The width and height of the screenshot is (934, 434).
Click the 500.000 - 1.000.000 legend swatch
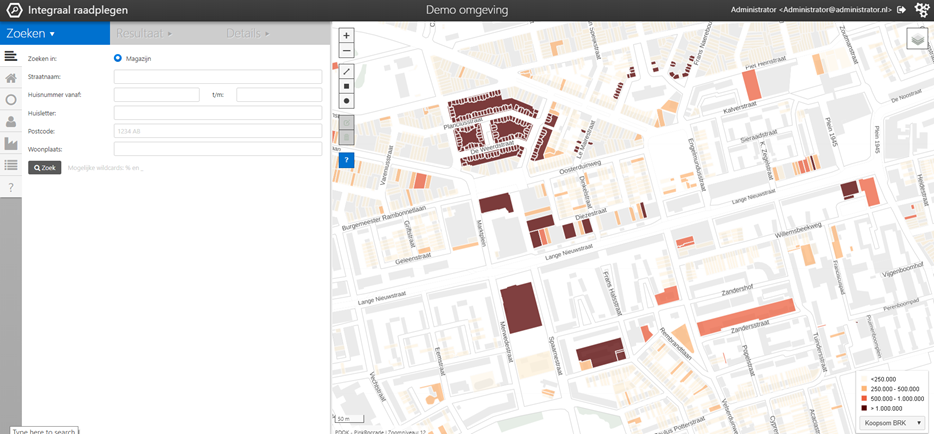865,398
